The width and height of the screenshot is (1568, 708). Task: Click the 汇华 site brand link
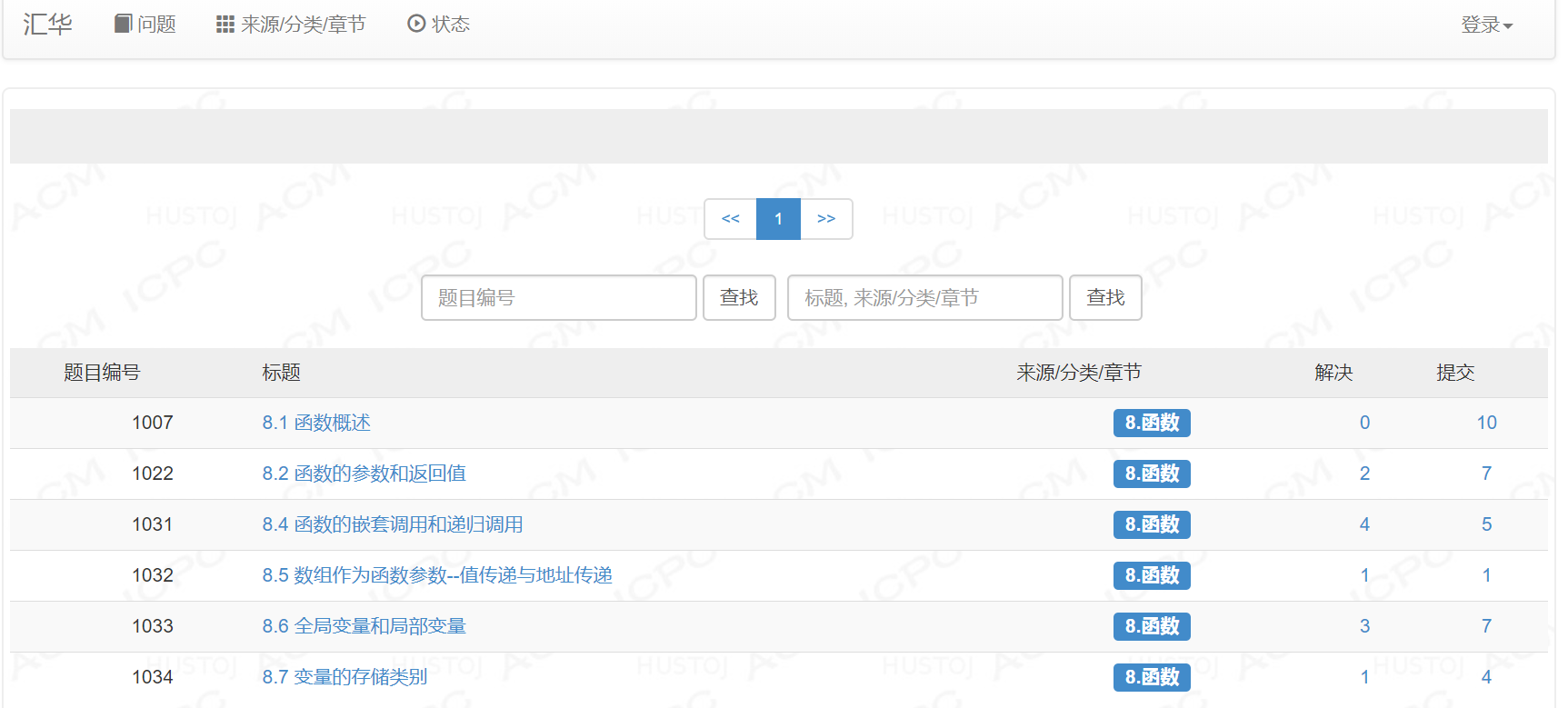[47, 24]
